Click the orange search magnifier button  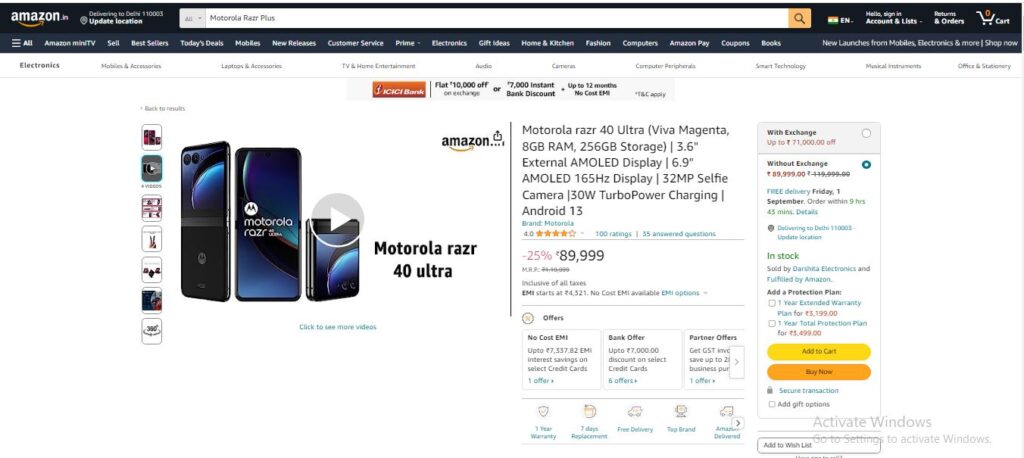tap(799, 18)
